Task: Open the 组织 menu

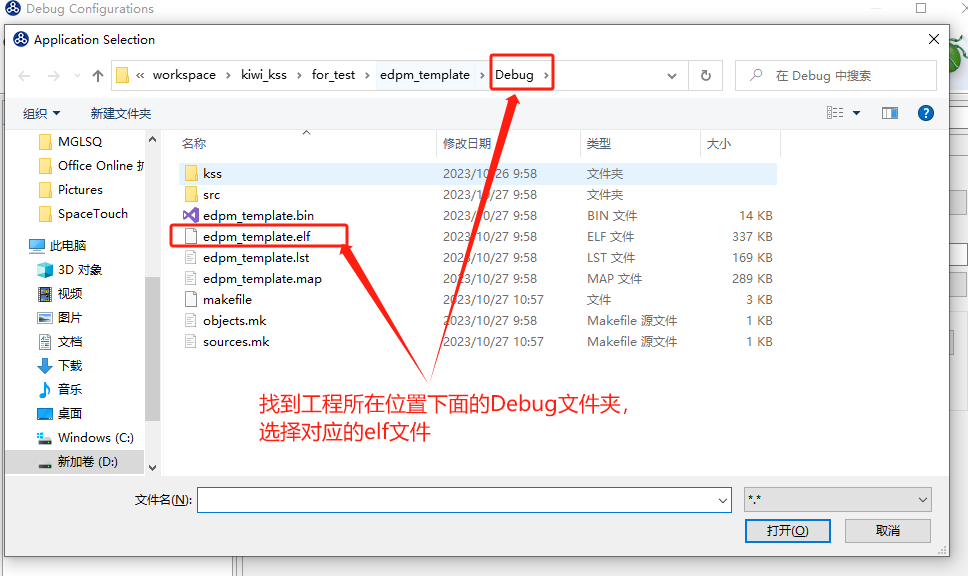Action: (x=41, y=113)
